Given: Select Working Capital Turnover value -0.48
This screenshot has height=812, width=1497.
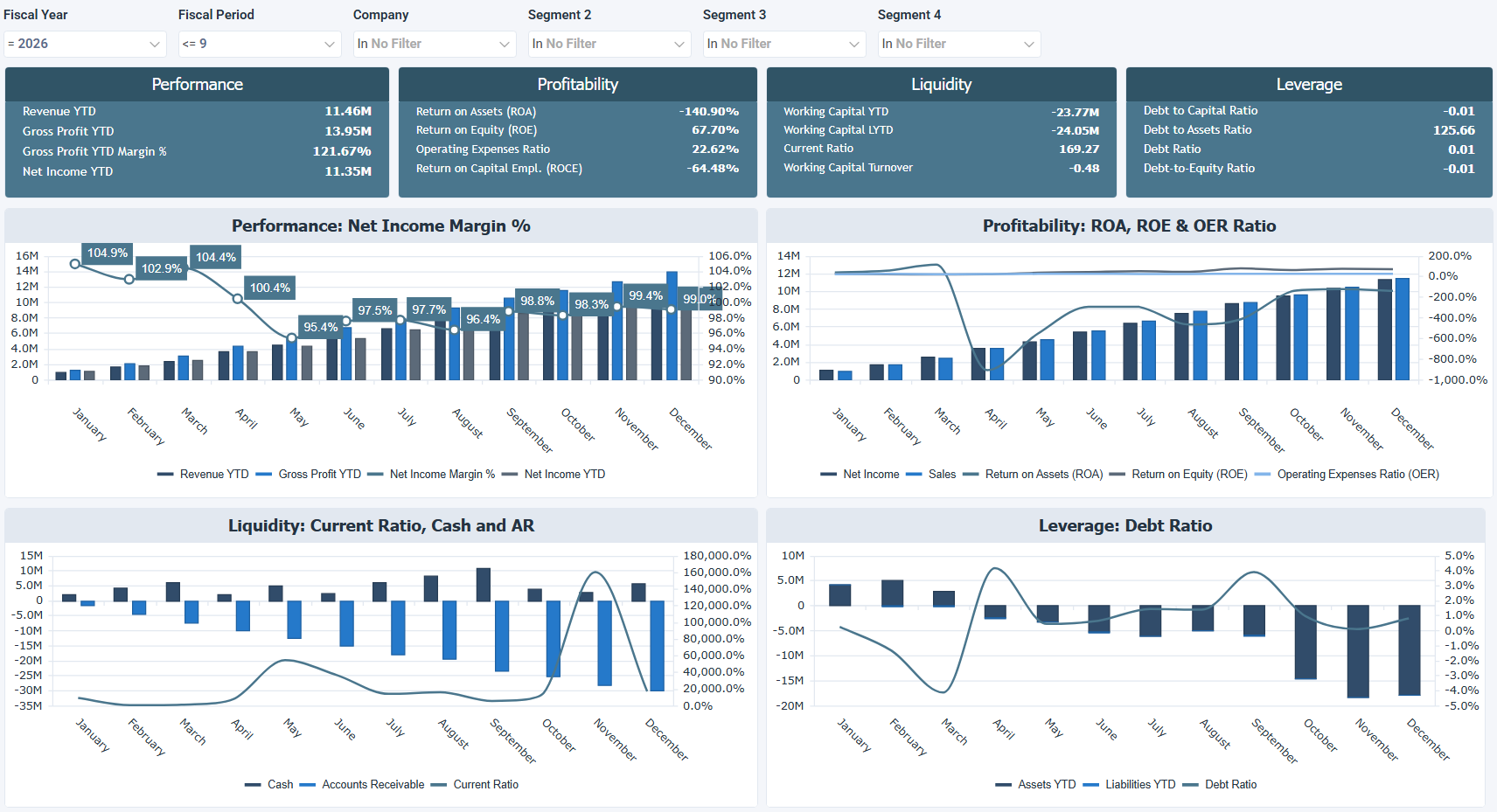Looking at the screenshot, I should click(x=1084, y=169).
